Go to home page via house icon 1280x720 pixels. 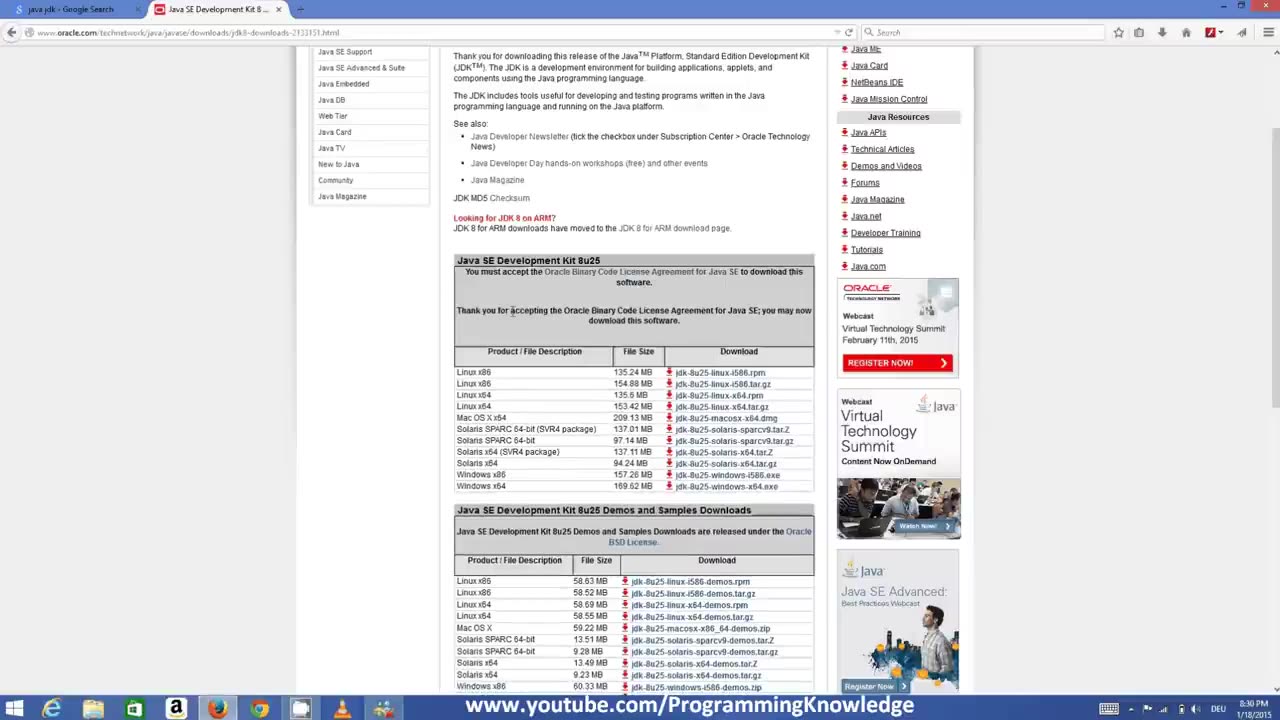[x=1186, y=32]
